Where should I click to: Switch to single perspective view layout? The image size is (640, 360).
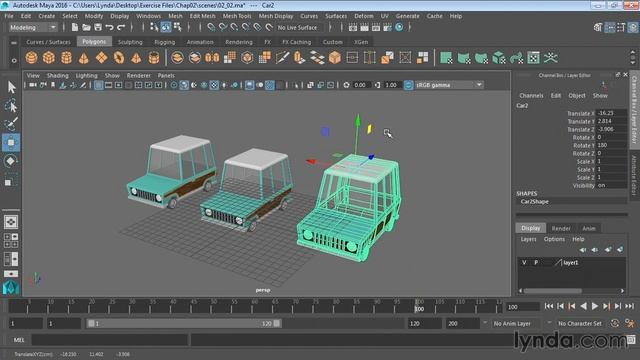click(11, 222)
